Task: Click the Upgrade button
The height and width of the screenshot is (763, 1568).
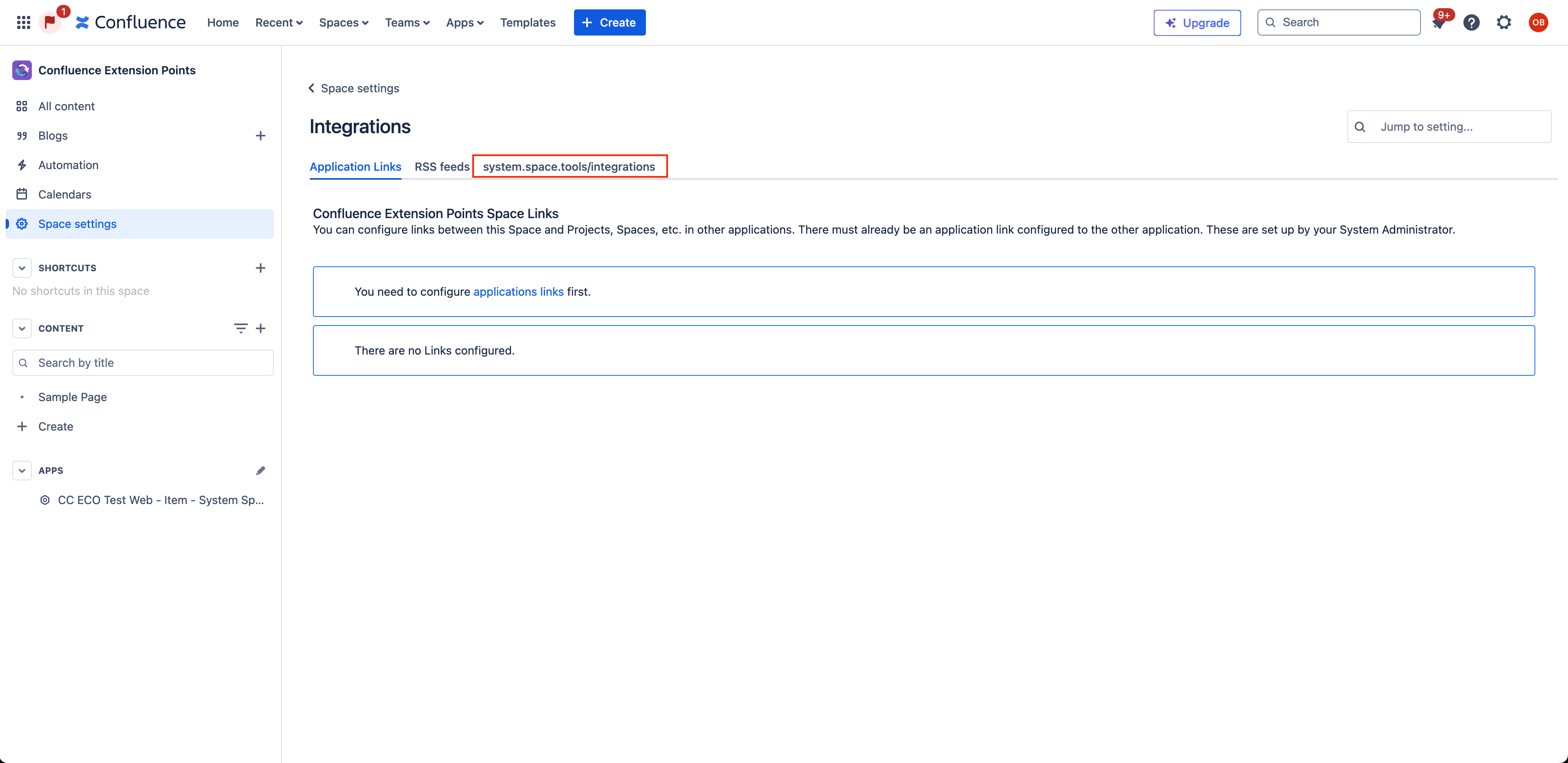Action: point(1197,22)
